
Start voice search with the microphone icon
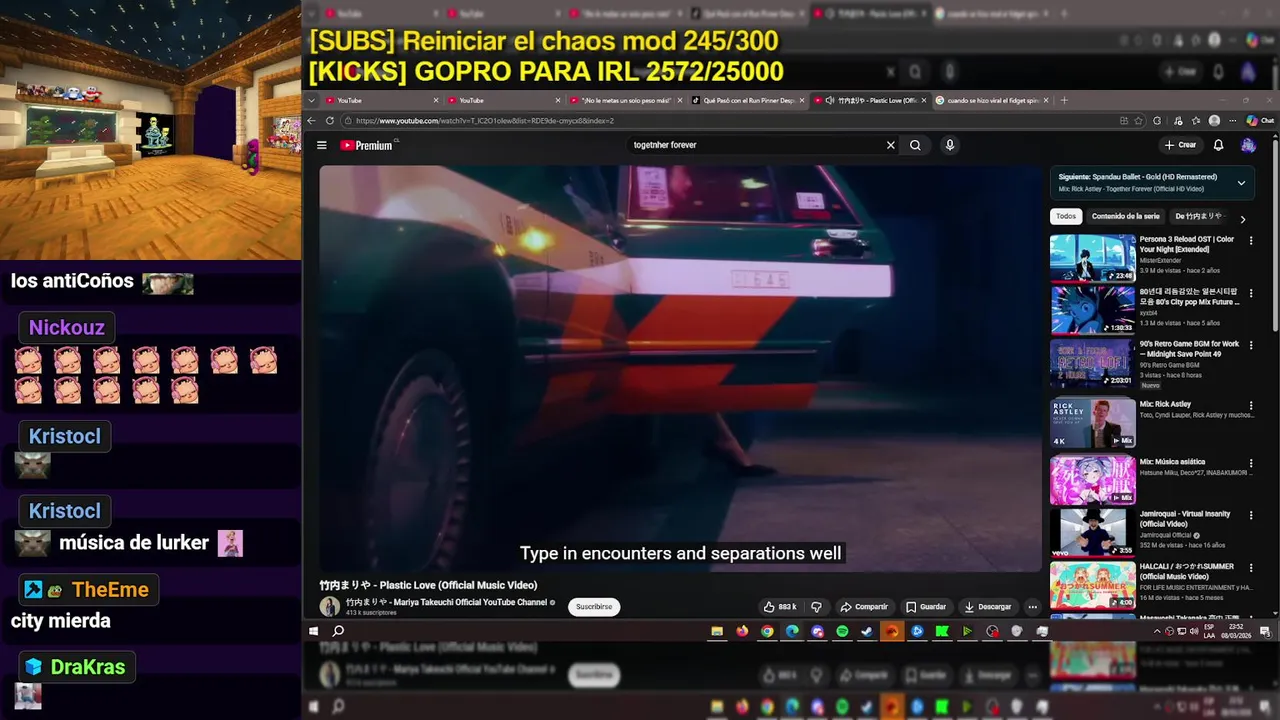point(949,145)
